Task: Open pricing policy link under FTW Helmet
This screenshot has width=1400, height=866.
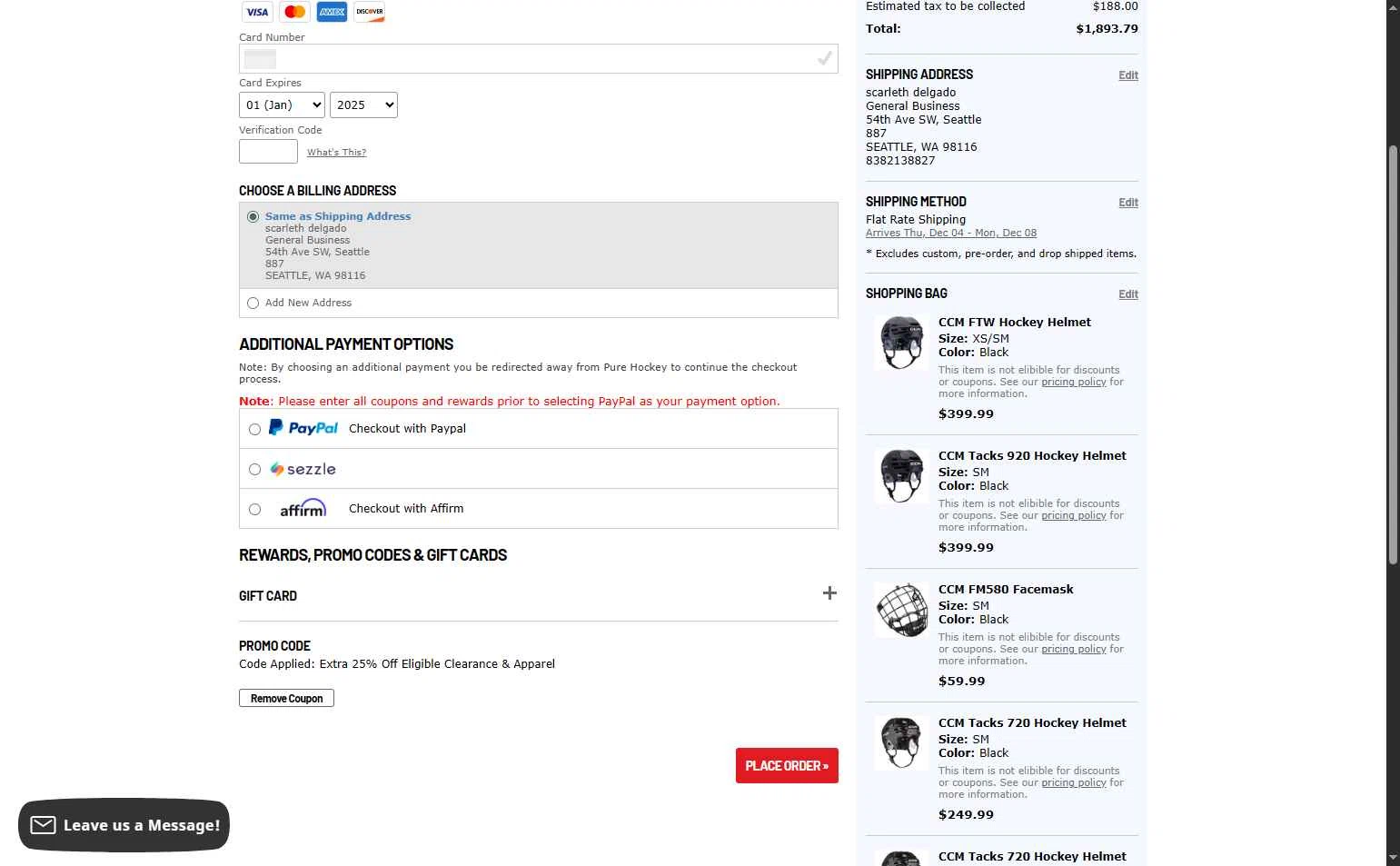Action: 1074,382
